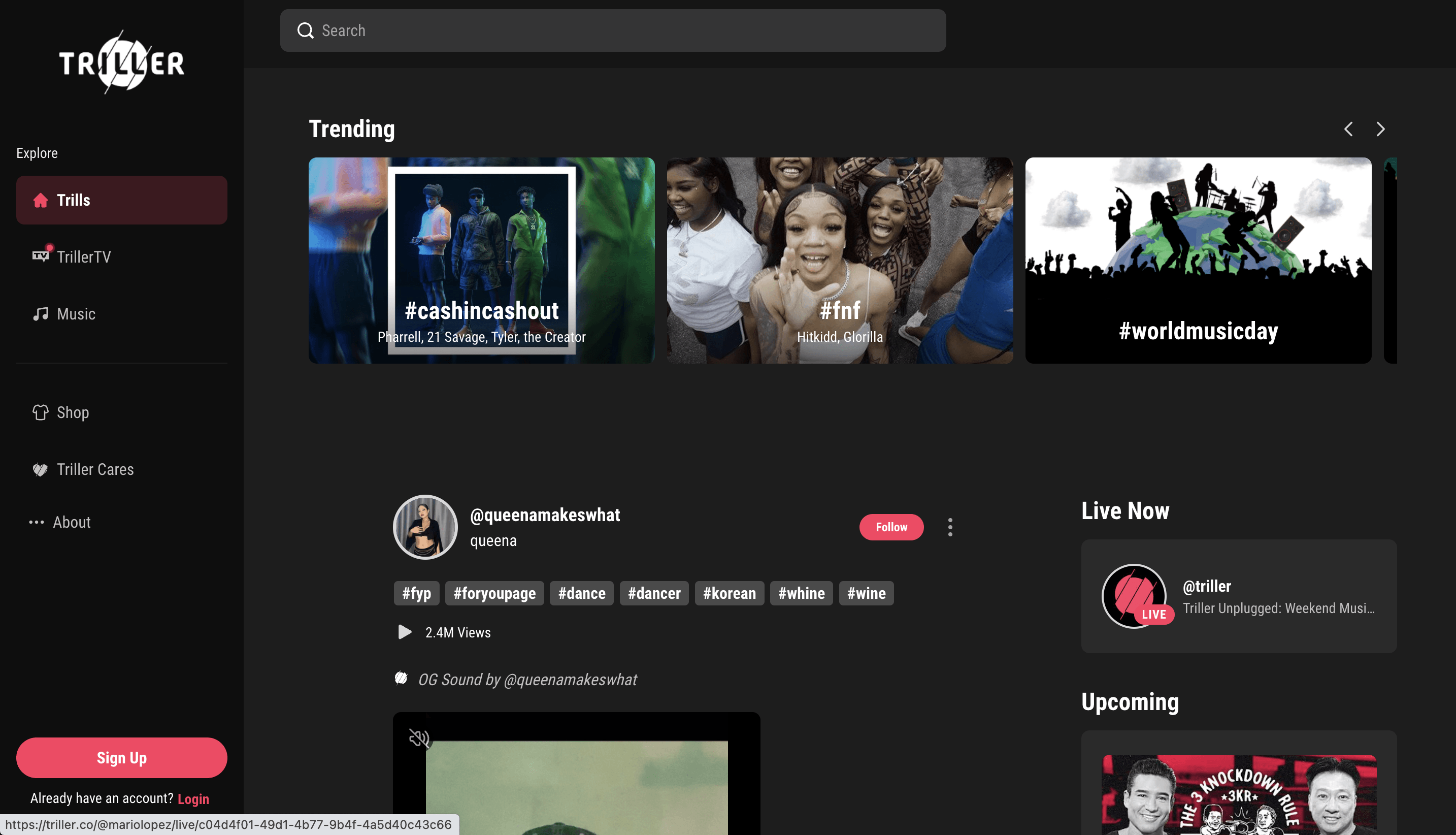This screenshot has width=1456, height=835.
Task: Click queenamakeswhat's profile avatar
Action: tap(425, 527)
